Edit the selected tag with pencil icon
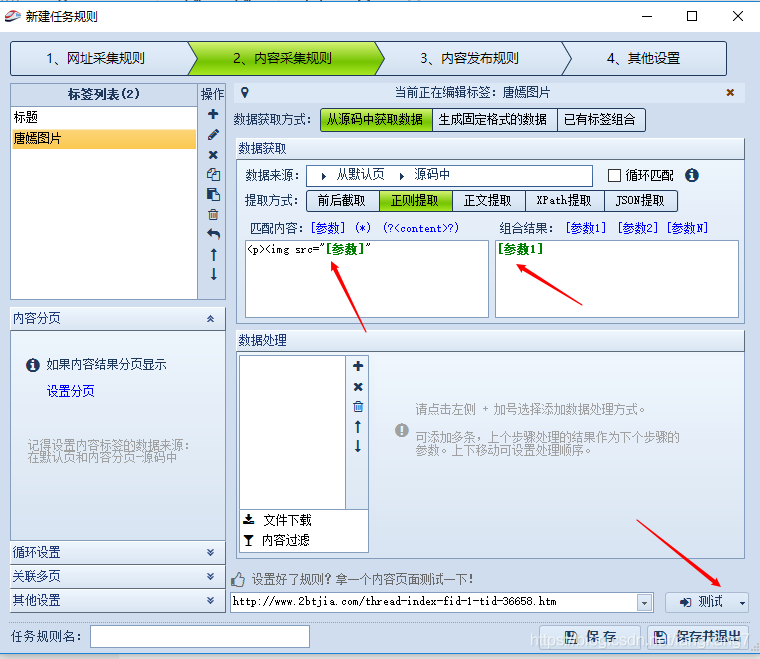This screenshot has width=760, height=659. [x=213, y=134]
